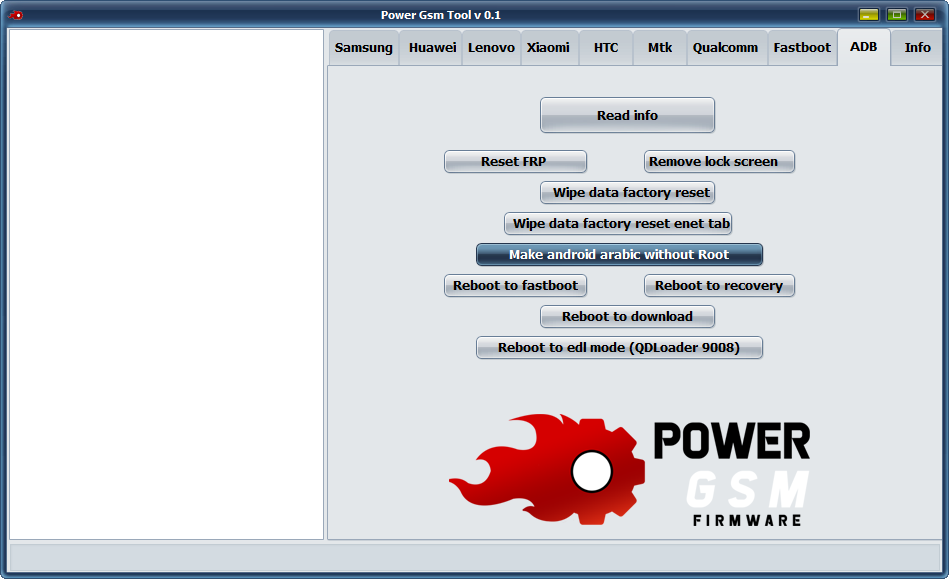Select the Mtk tab
Viewport: 949px width, 579px height.
click(659, 47)
